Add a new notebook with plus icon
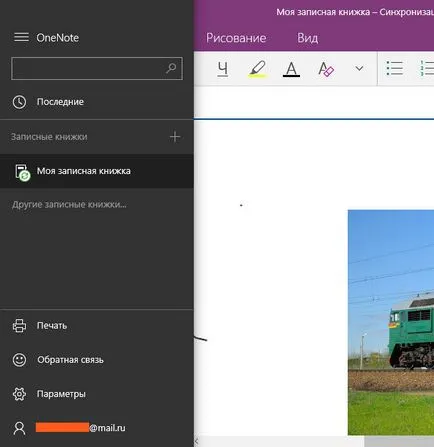Image resolution: width=434 pixels, height=447 pixels. click(x=175, y=137)
